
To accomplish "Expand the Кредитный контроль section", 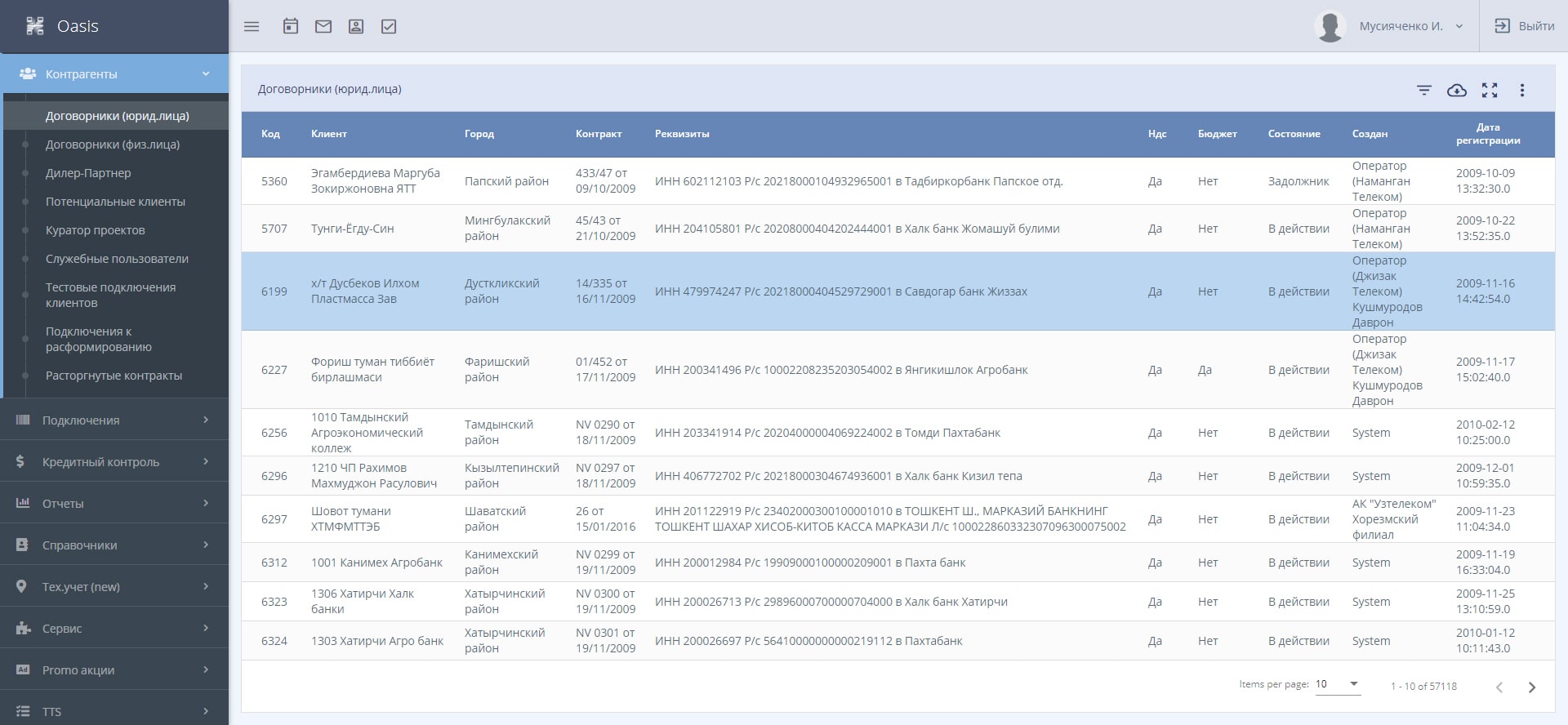I will coord(114,462).
